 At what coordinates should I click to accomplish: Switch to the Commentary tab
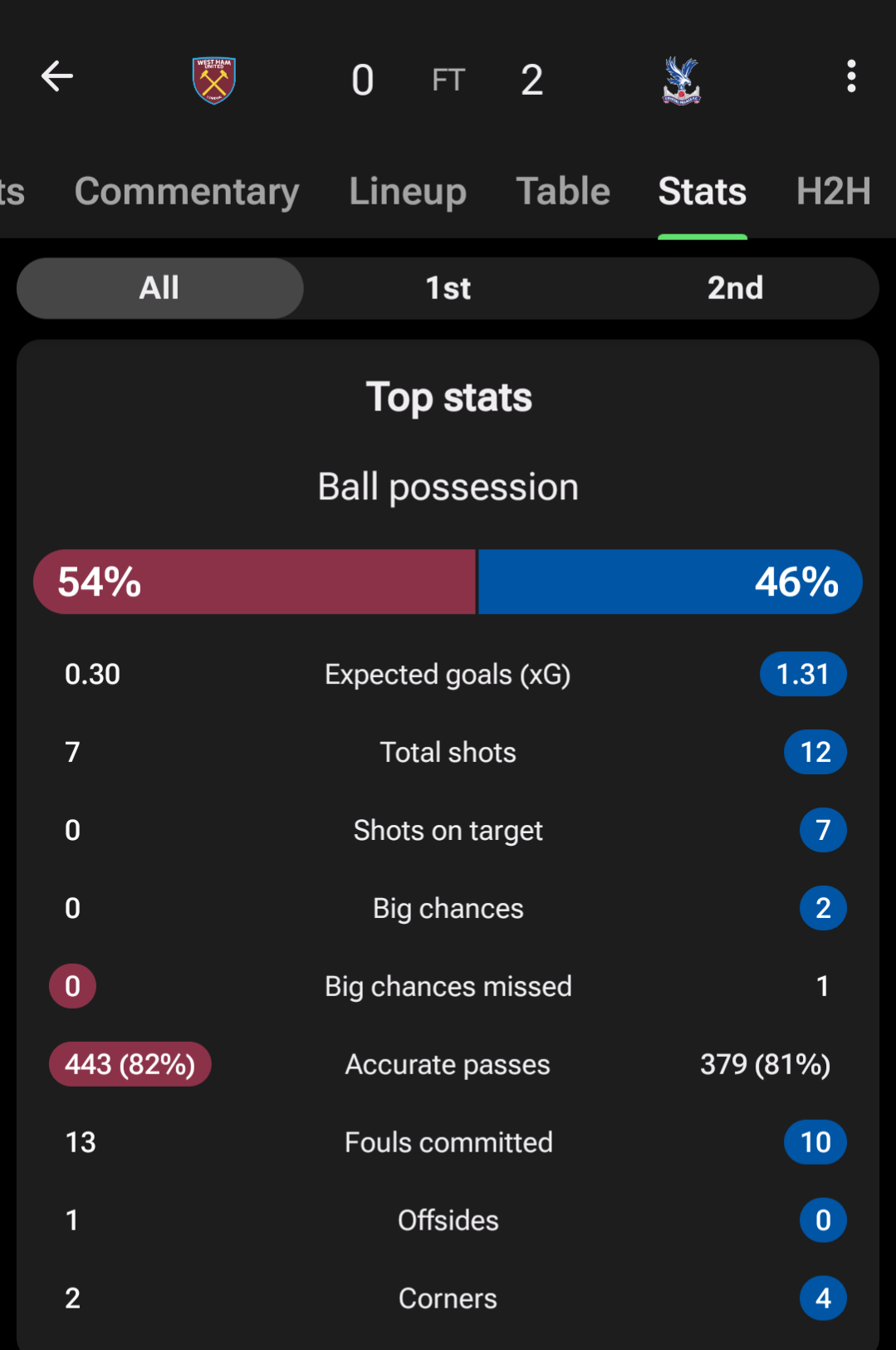pos(187,192)
